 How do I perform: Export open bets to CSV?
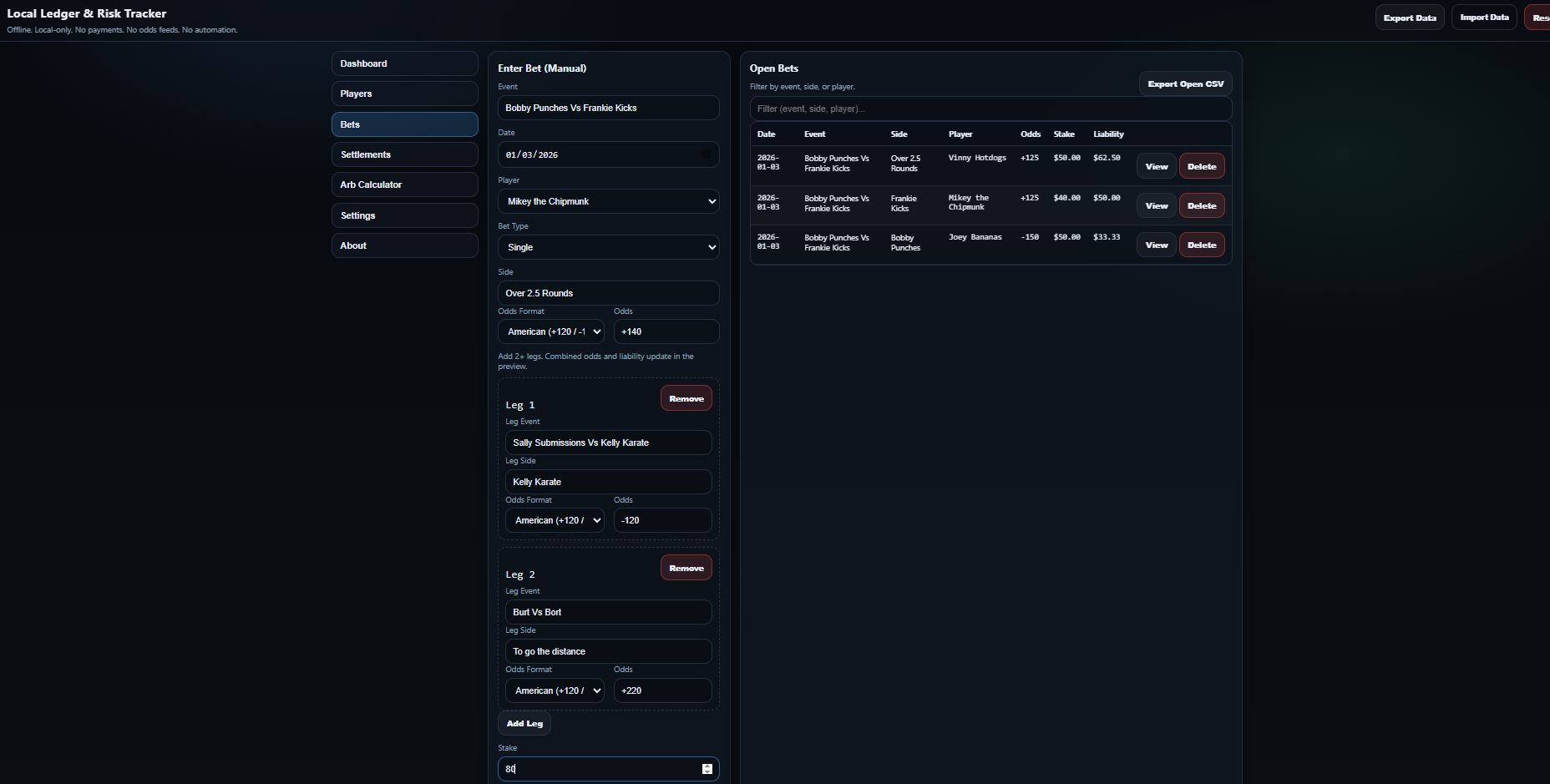[x=1185, y=83]
